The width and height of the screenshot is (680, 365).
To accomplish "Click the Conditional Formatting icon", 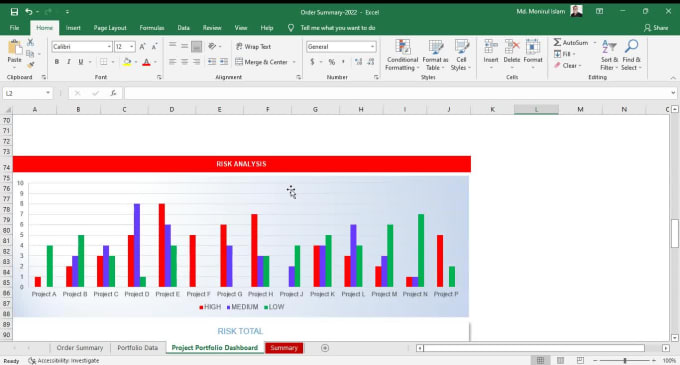I will pyautogui.click(x=402, y=47).
